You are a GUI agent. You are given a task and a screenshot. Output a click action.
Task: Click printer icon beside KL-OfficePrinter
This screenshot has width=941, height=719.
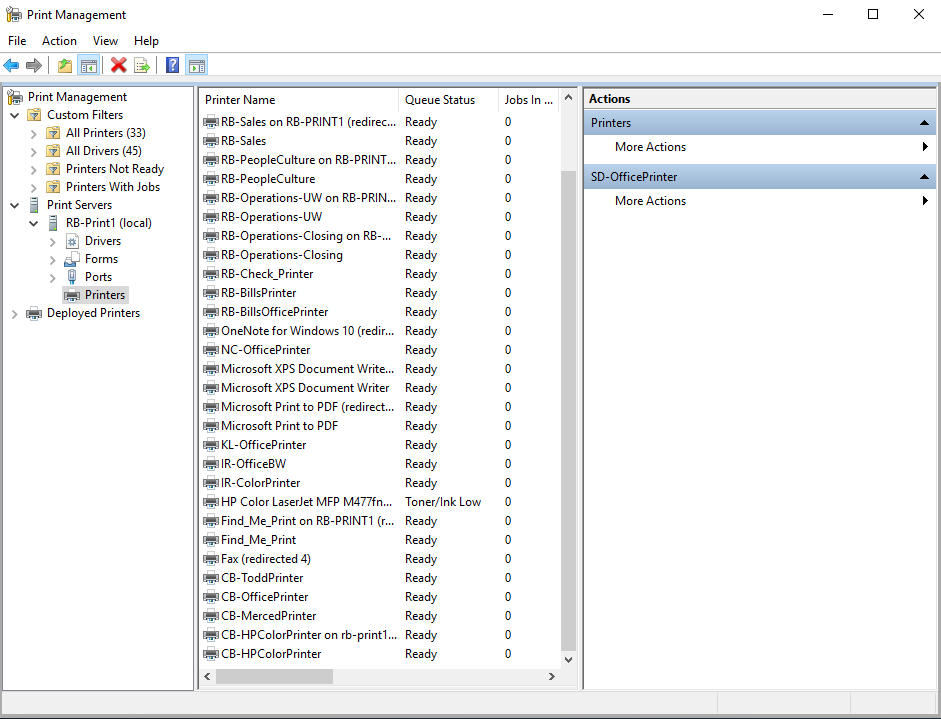pyautogui.click(x=211, y=445)
